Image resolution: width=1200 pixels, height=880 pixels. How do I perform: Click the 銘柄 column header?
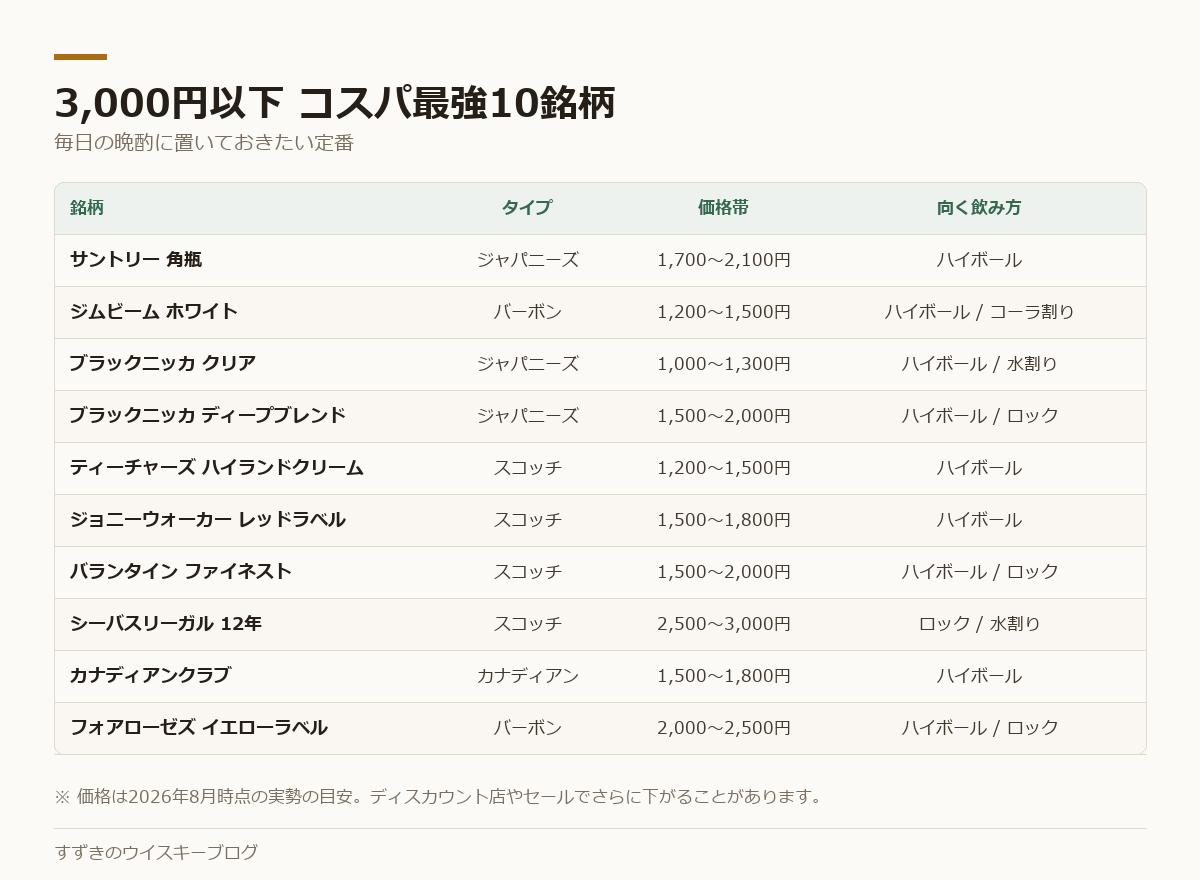tap(87, 208)
